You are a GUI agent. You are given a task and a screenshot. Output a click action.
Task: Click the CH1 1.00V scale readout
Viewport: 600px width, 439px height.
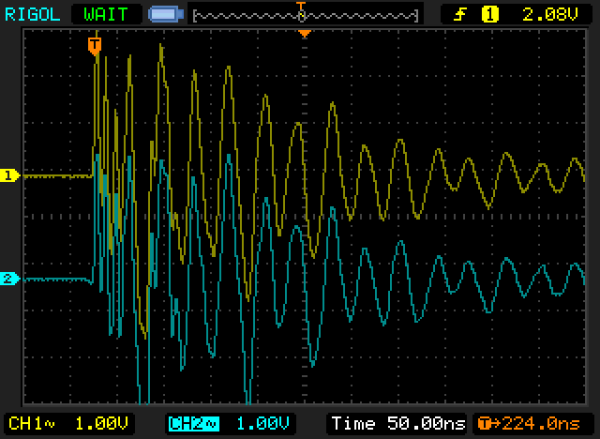[68, 424]
